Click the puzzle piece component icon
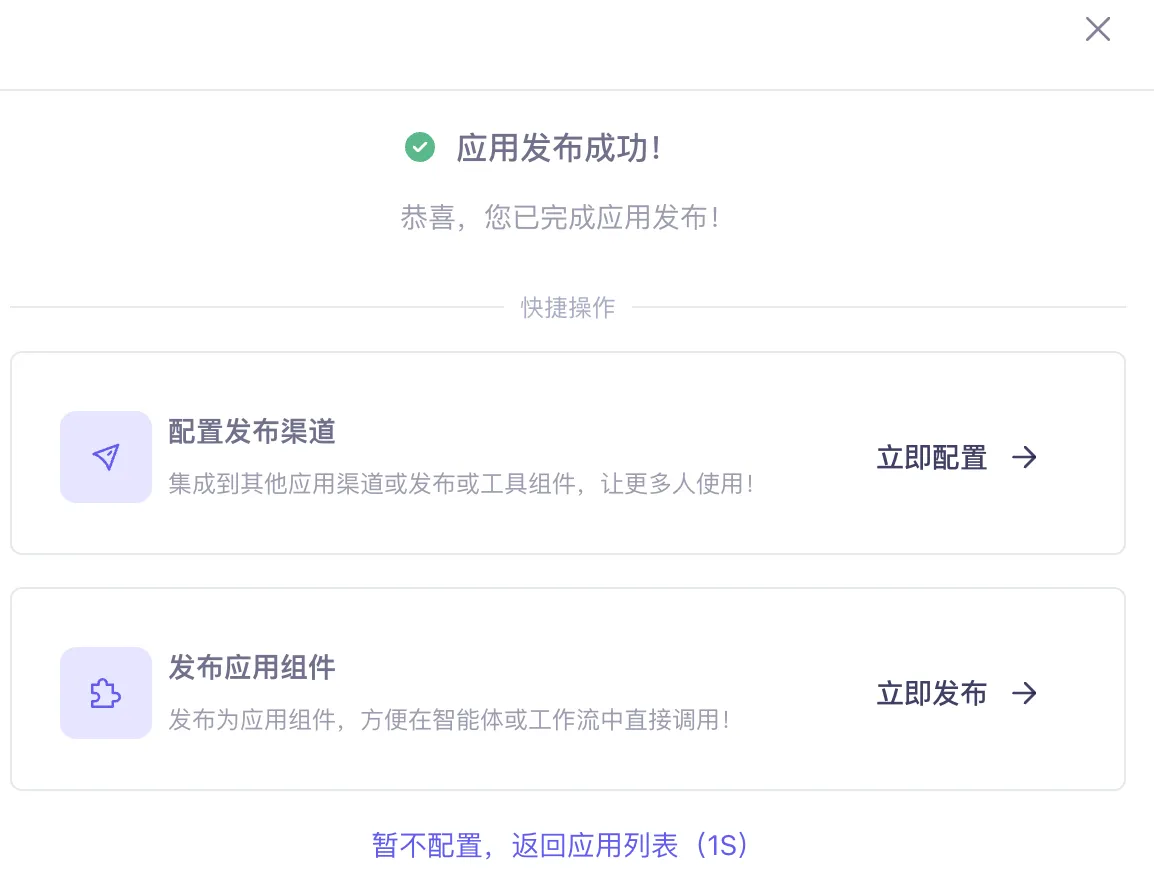Image resolution: width=1154 pixels, height=874 pixels. click(106, 693)
